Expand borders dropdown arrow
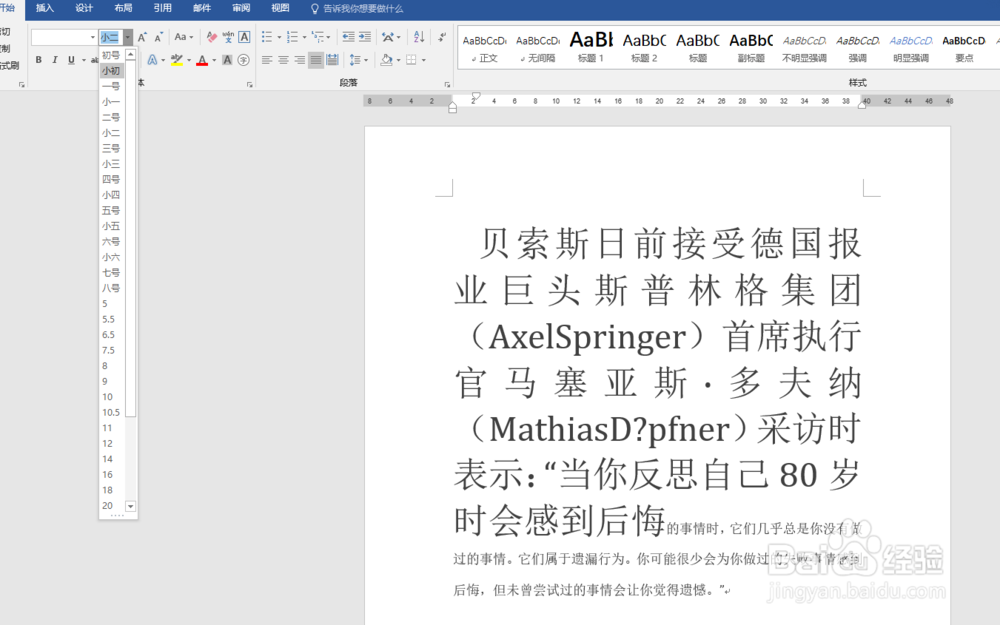The width and height of the screenshot is (1000, 625). pos(423,60)
